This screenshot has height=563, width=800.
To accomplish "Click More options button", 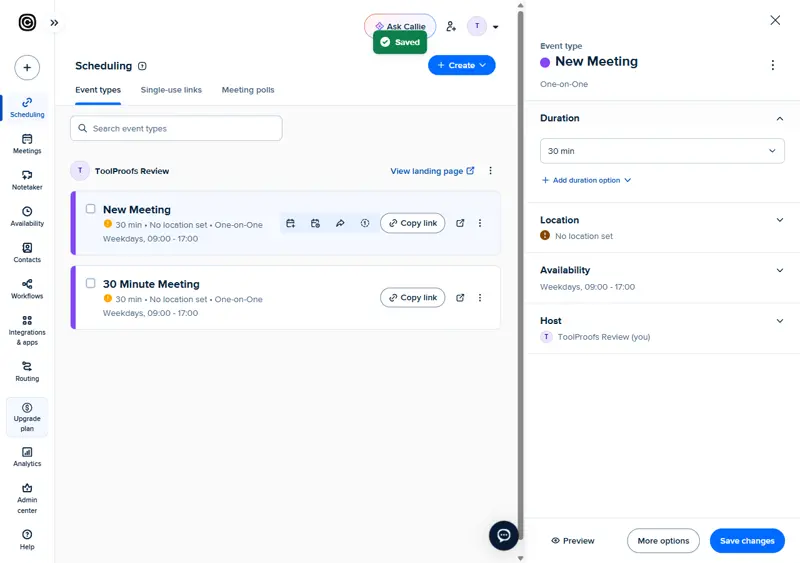I will [x=663, y=541].
